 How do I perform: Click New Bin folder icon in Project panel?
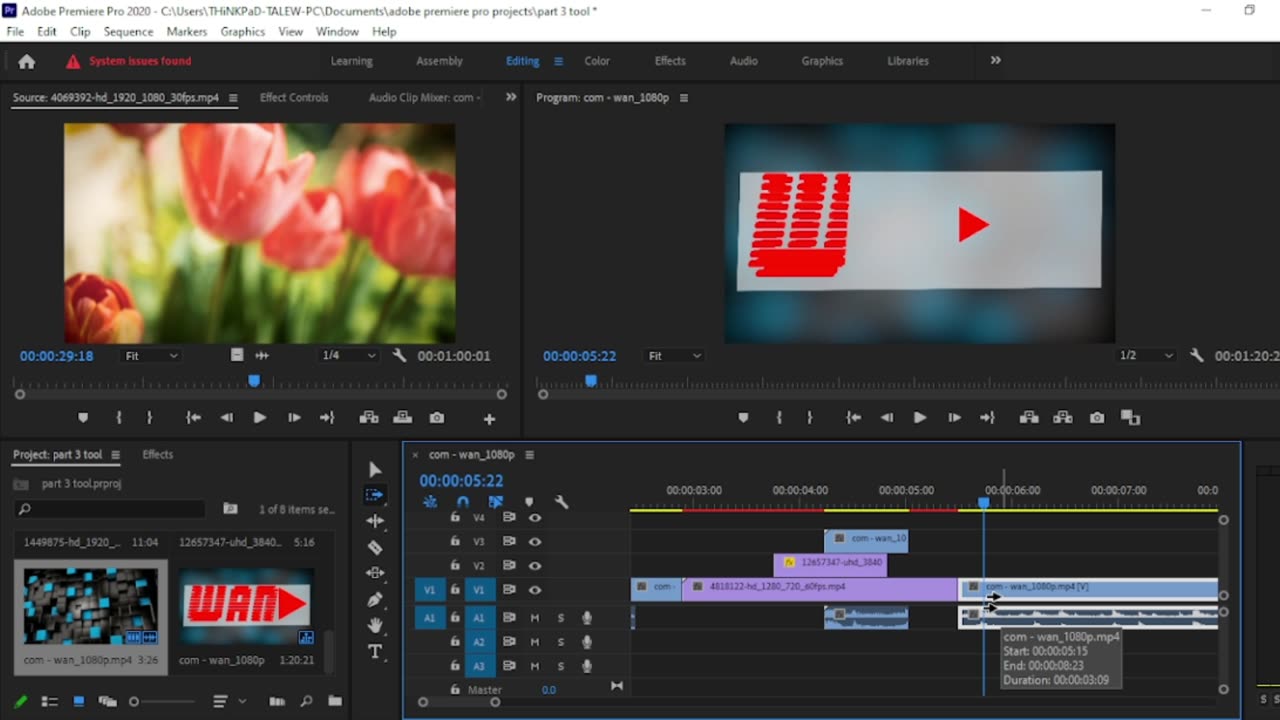(x=335, y=701)
